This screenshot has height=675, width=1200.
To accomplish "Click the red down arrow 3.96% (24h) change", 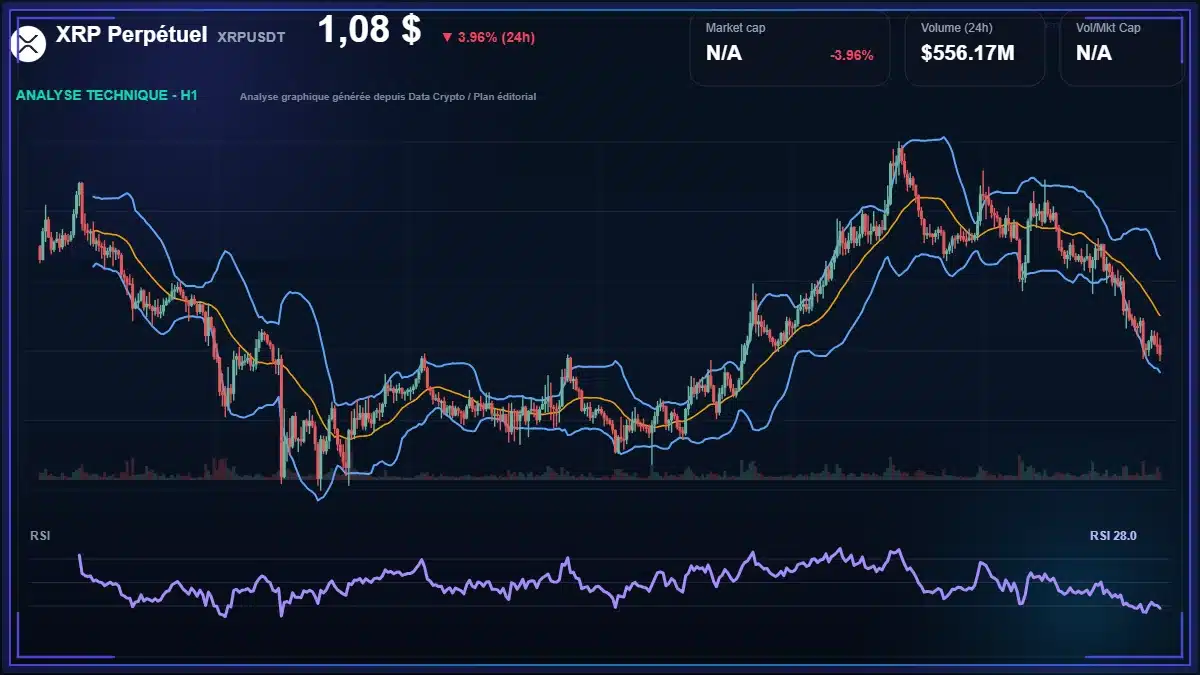I will (x=488, y=37).
